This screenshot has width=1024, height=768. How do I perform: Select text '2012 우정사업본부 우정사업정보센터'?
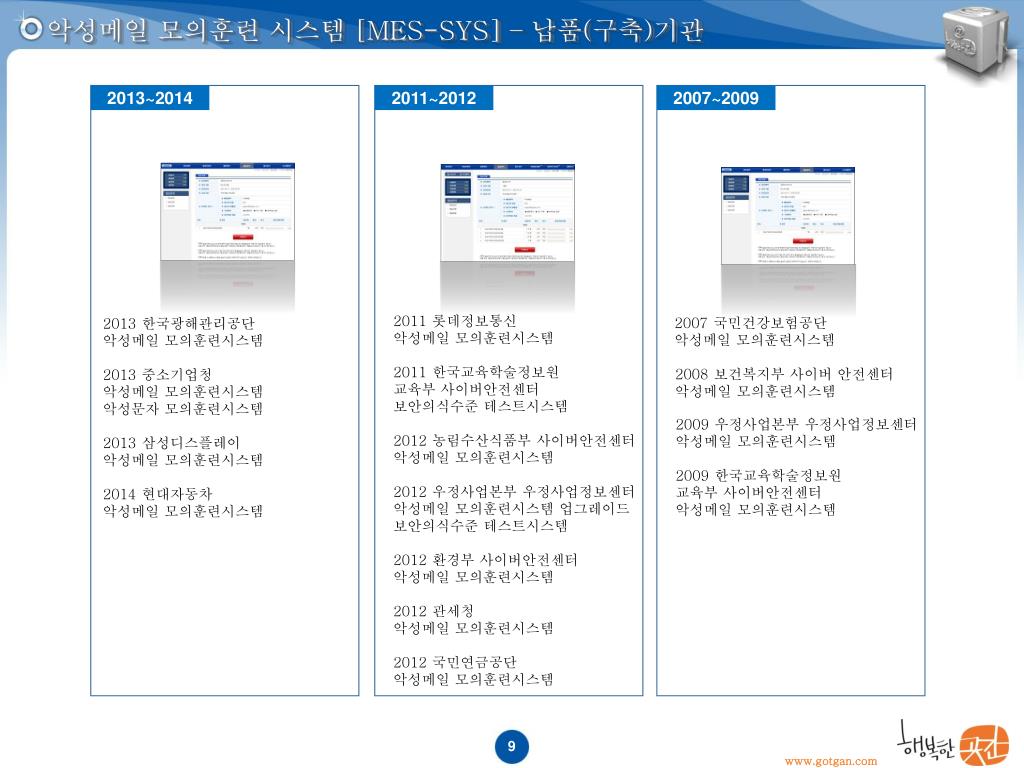514,491
